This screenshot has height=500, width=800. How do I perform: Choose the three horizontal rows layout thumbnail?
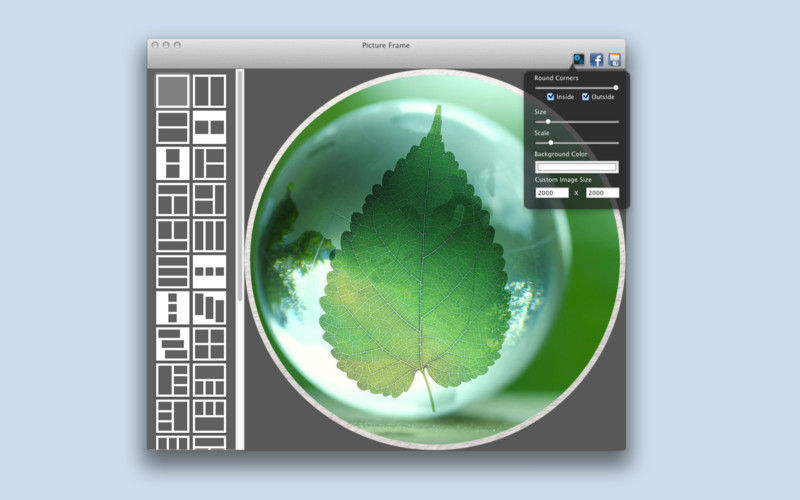[172, 271]
